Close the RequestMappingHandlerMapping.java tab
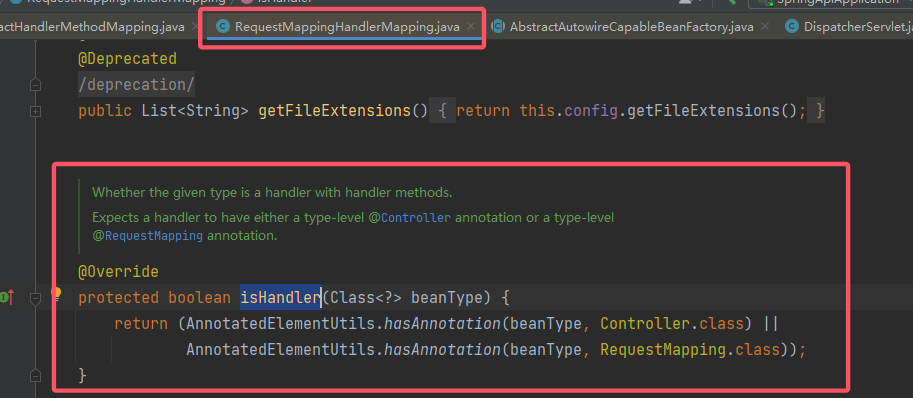 pyautogui.click(x=471, y=26)
